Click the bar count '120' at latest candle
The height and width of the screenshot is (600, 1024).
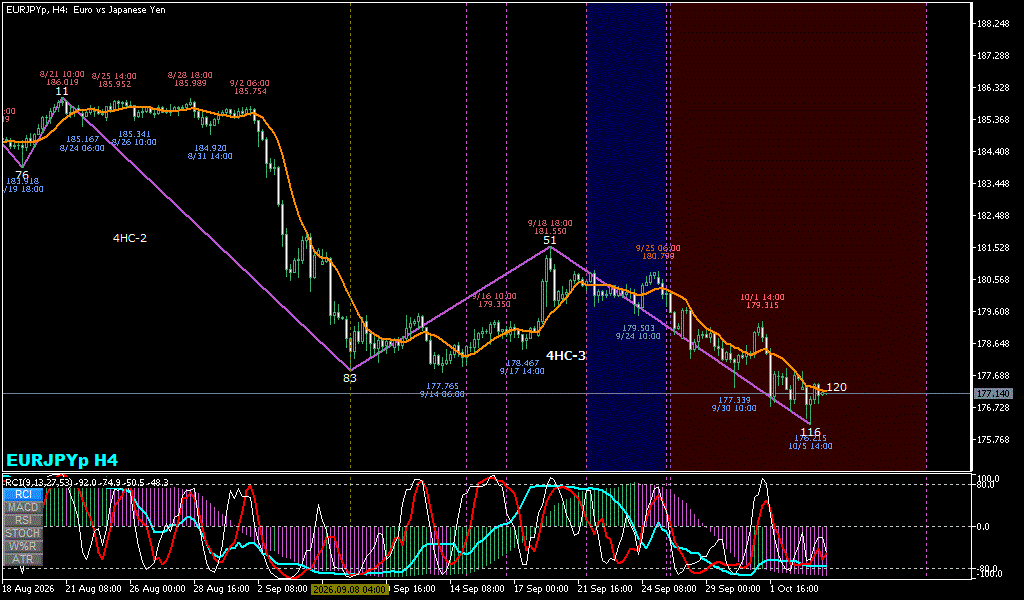pos(837,387)
